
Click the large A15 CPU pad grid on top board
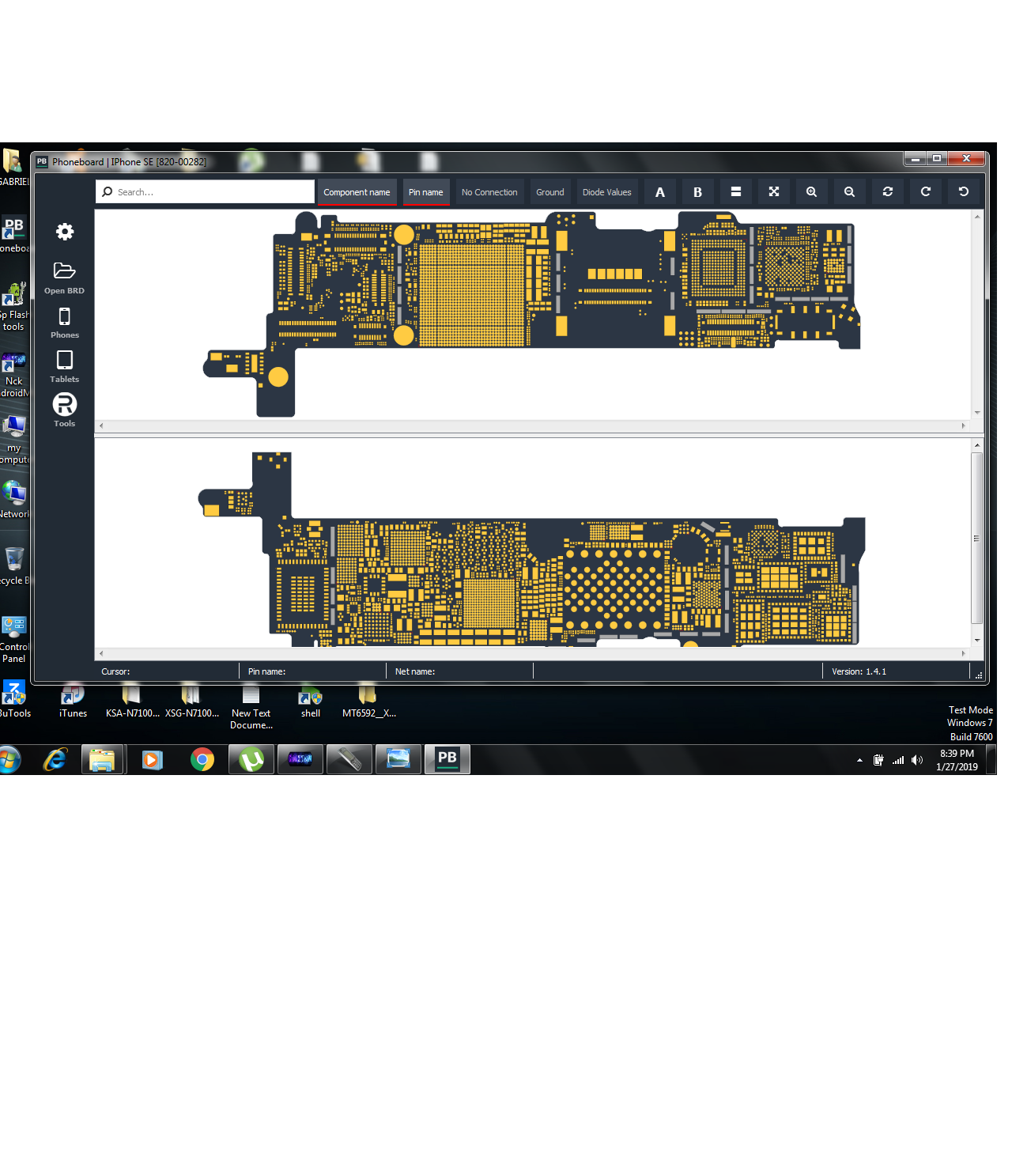[472, 295]
